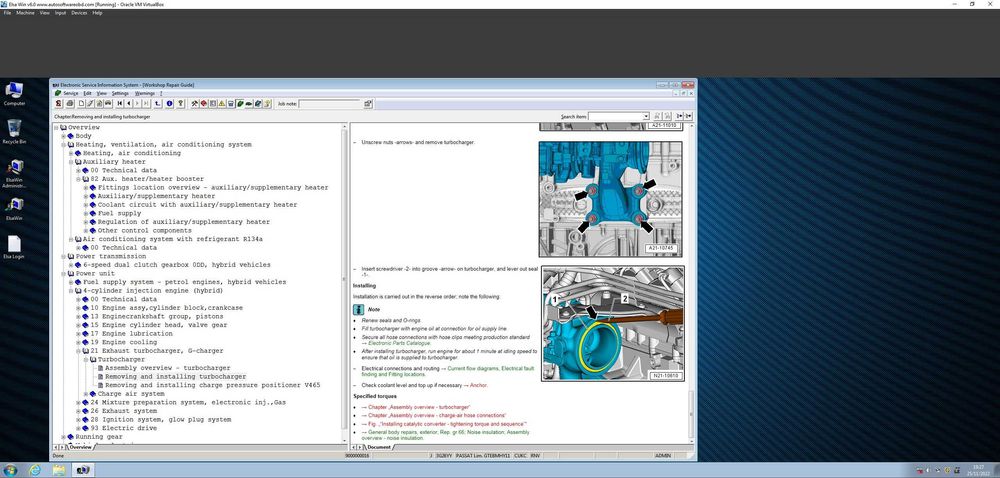Click the blank new page toolbar icon

[82, 103]
